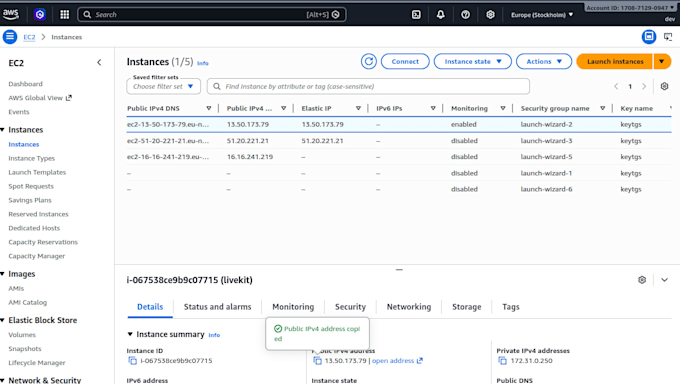Open the AWS home logo
The height and width of the screenshot is (384, 680).
tap(11, 14)
